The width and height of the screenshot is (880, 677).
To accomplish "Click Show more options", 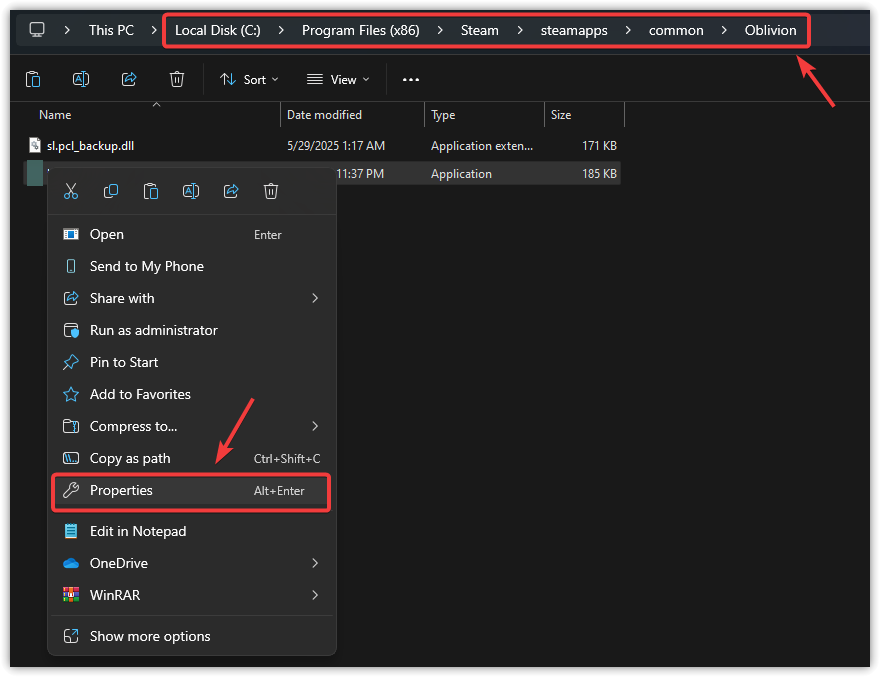I will point(150,636).
